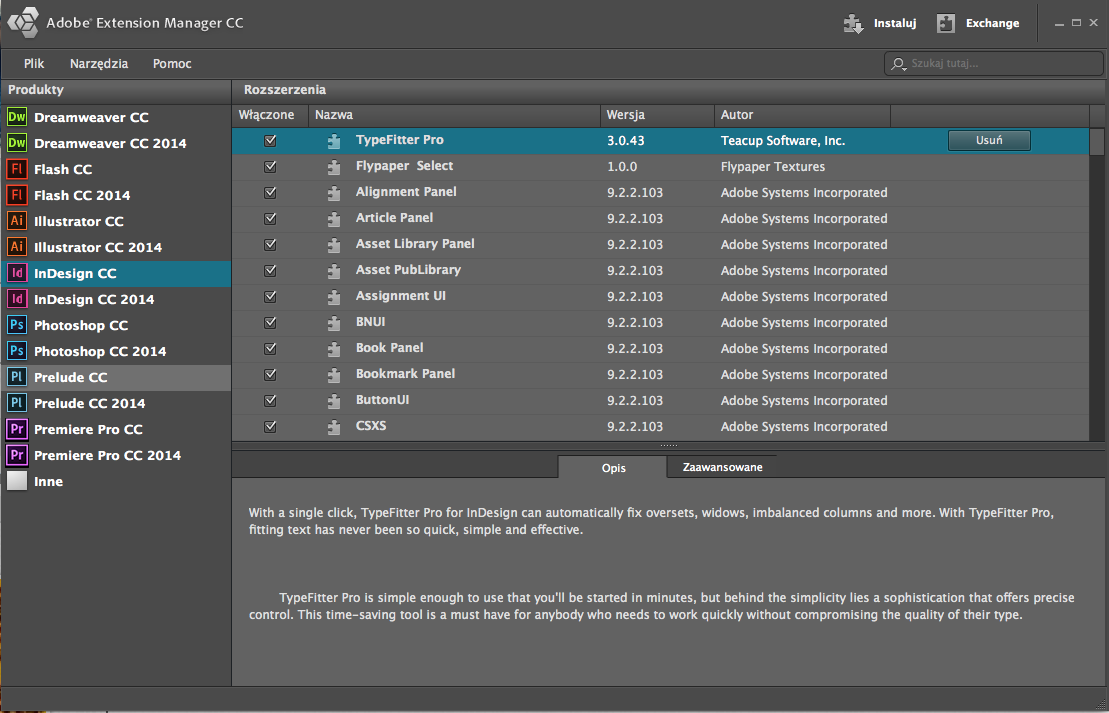1109x713 pixels.
Task: Switch to the Zaawansowane tab
Action: [x=722, y=467]
